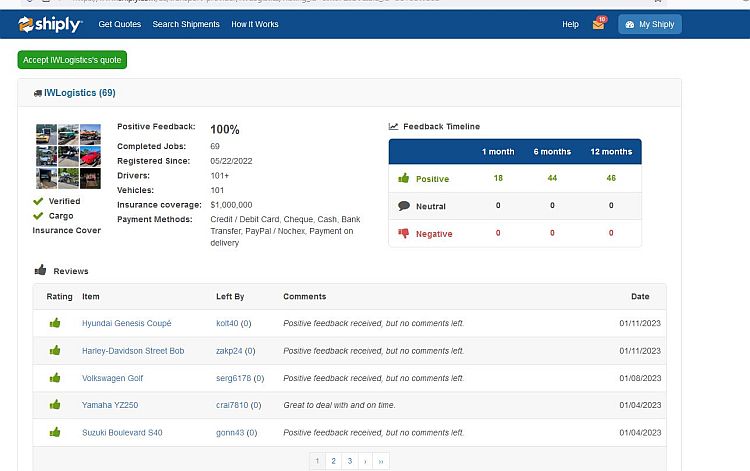The width and height of the screenshot is (750, 471).
Task: Click the Shiply logo
Action: click(50, 24)
